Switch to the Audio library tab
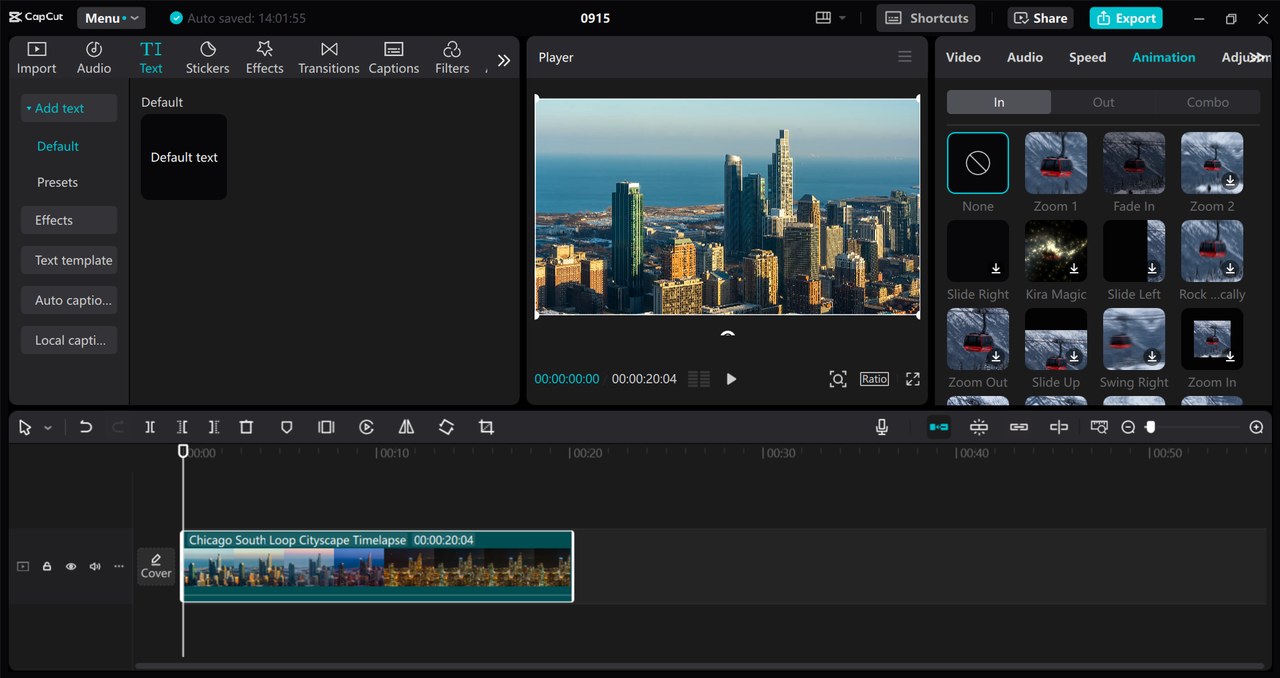The image size is (1280, 678). tap(94, 58)
